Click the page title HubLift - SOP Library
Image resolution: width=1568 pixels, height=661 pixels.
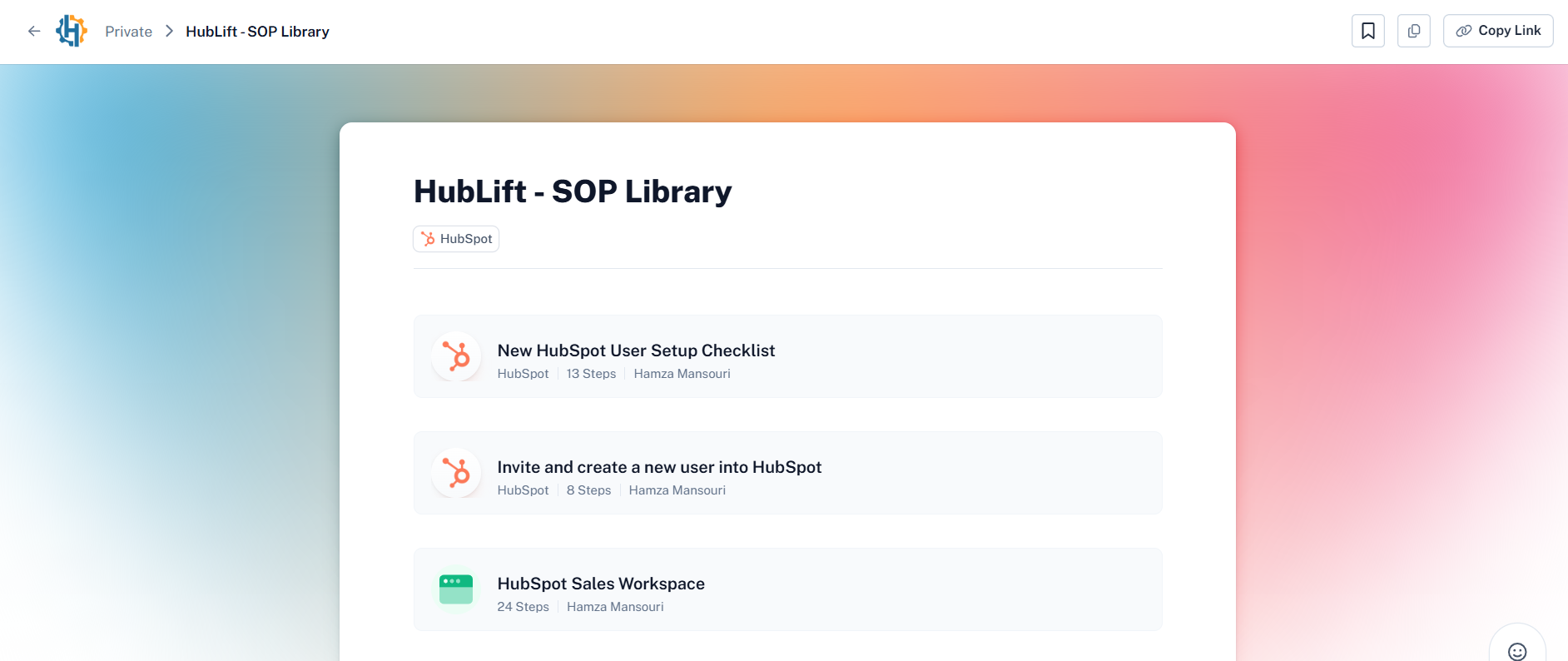(x=573, y=191)
